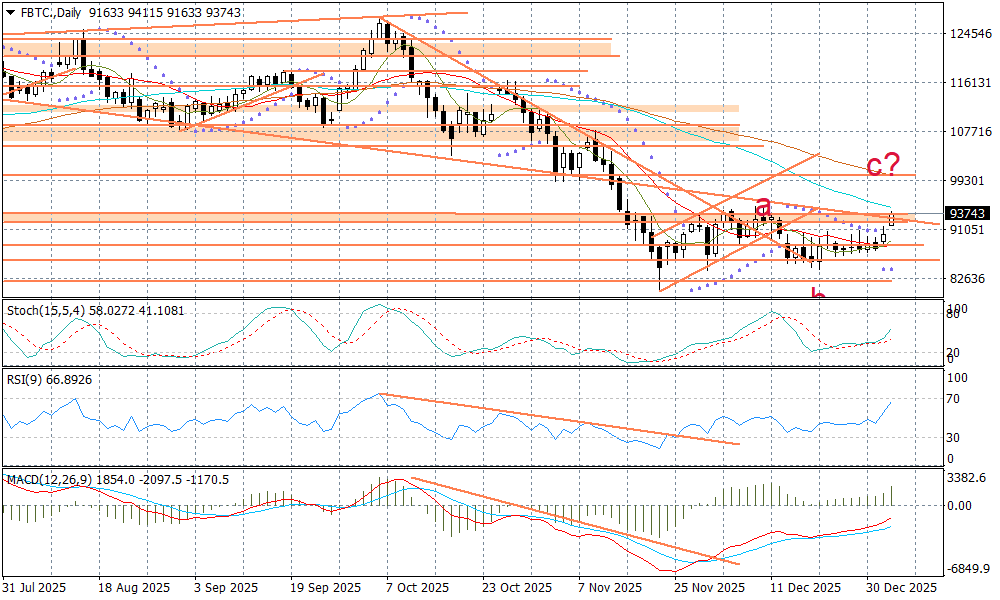Click the 124546 price axis level
Screen dimensions: 1000x600
pyautogui.click(x=967, y=34)
